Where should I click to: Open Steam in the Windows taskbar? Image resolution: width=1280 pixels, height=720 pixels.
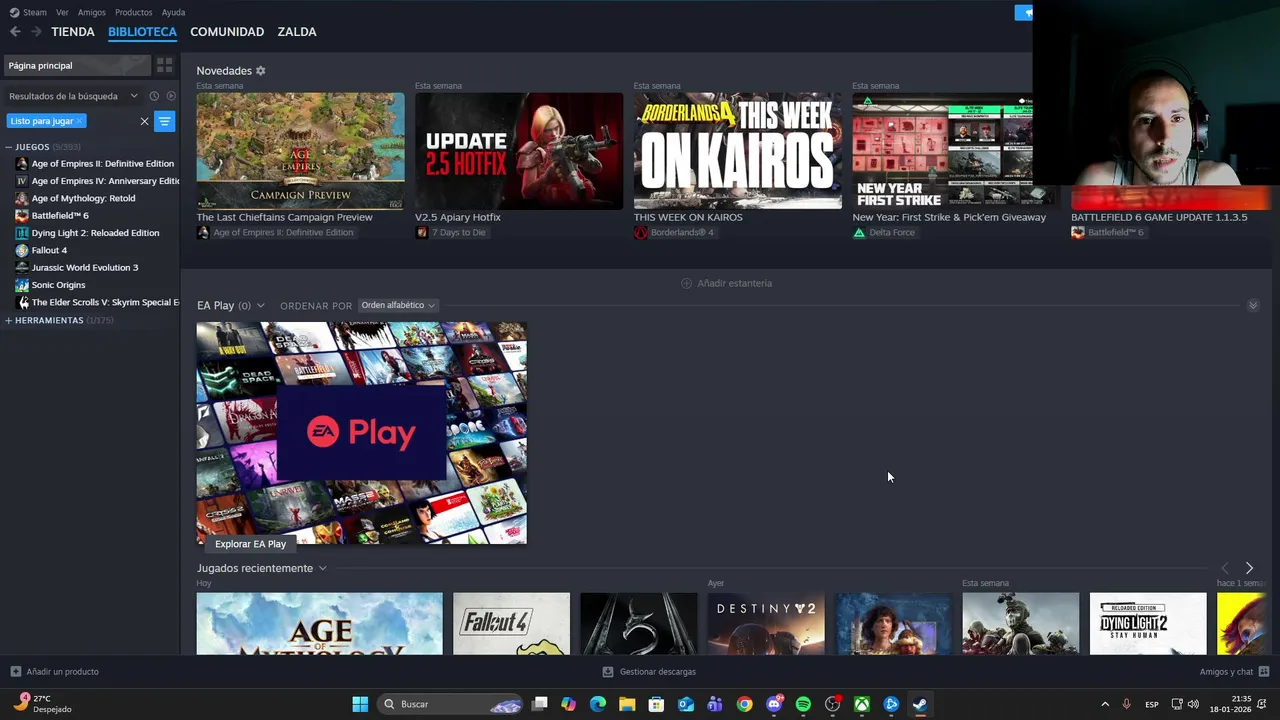click(x=919, y=704)
